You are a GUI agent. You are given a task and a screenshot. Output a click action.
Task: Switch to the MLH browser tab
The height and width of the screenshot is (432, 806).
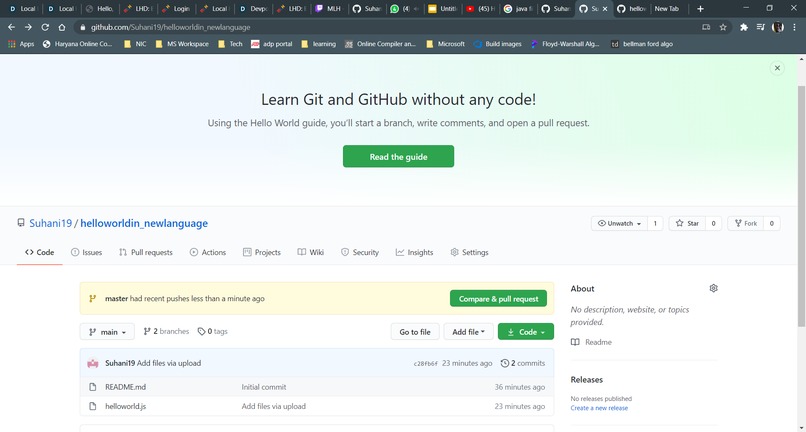coord(330,9)
